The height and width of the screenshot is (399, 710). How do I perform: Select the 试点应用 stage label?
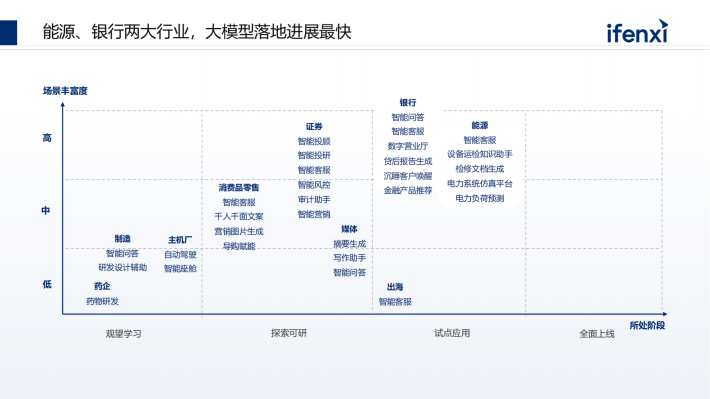(x=452, y=333)
